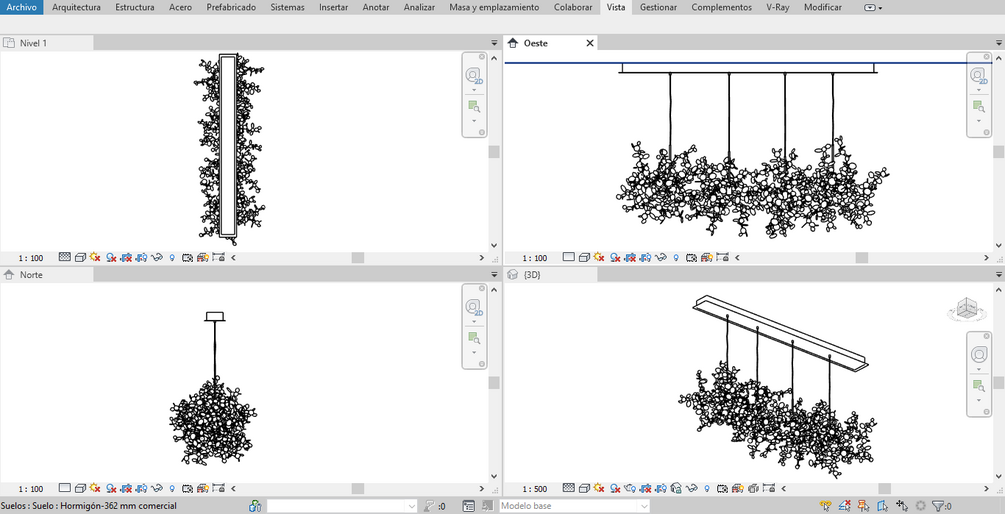This screenshot has width=1005, height=514.
Task: Change visual style in Oeste view
Action: 584,257
